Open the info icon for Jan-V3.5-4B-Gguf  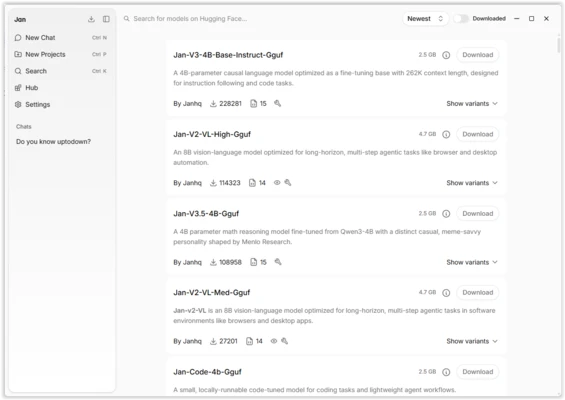pyautogui.click(x=446, y=214)
